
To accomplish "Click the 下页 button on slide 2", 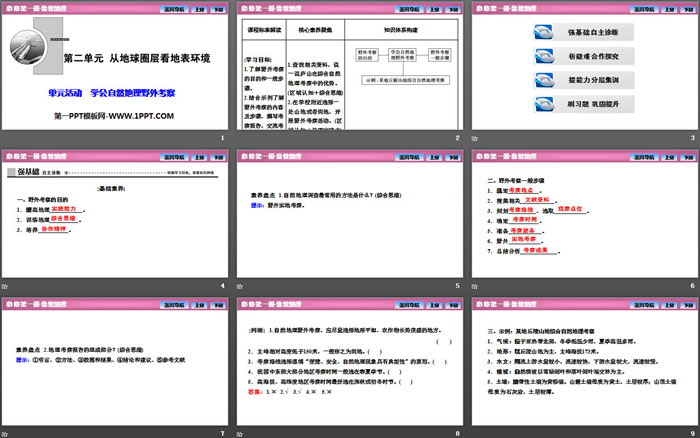I will (454, 9).
